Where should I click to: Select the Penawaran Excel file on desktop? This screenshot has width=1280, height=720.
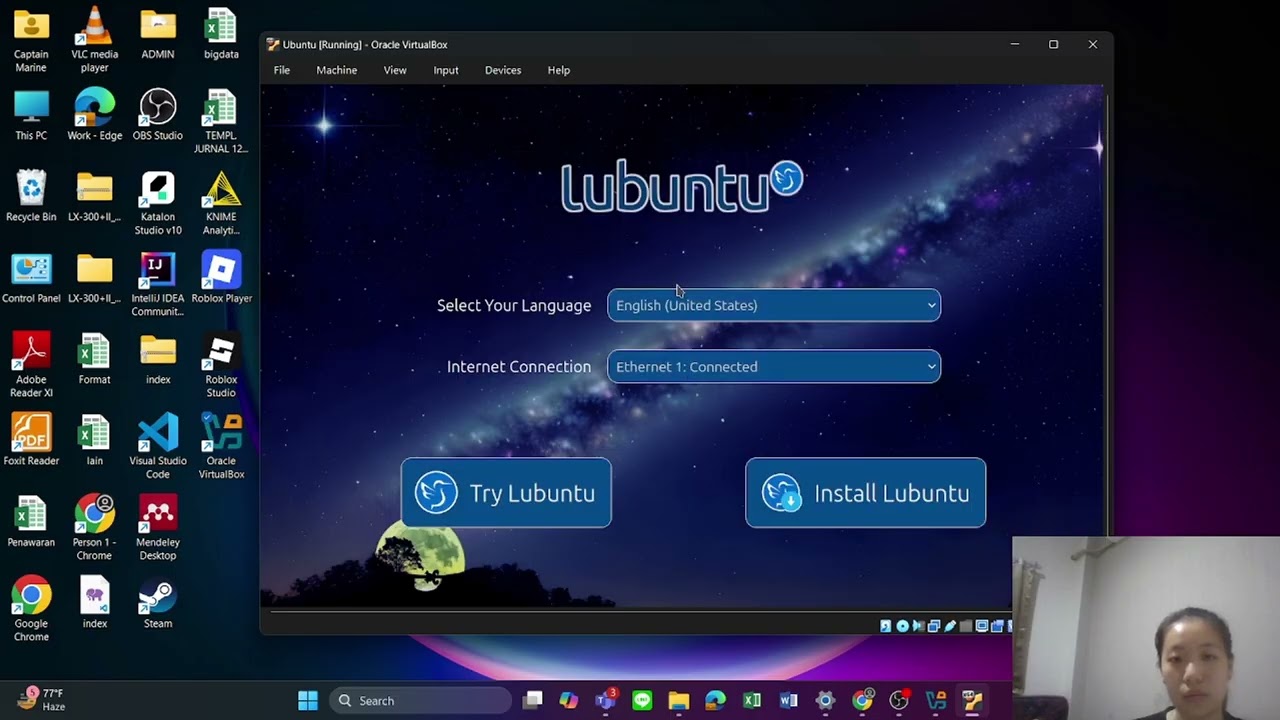coord(31,521)
